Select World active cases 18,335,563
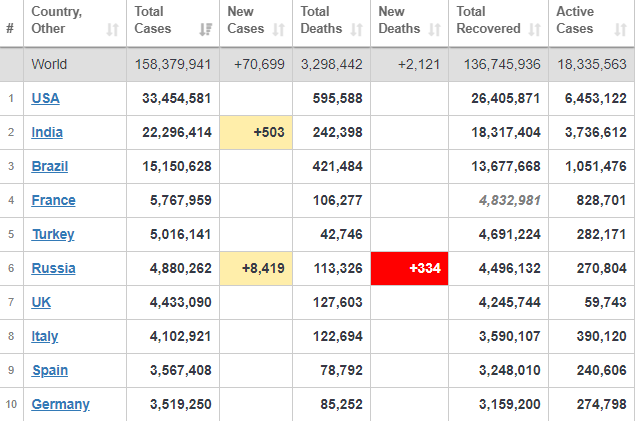This screenshot has width=635, height=421. click(x=592, y=64)
